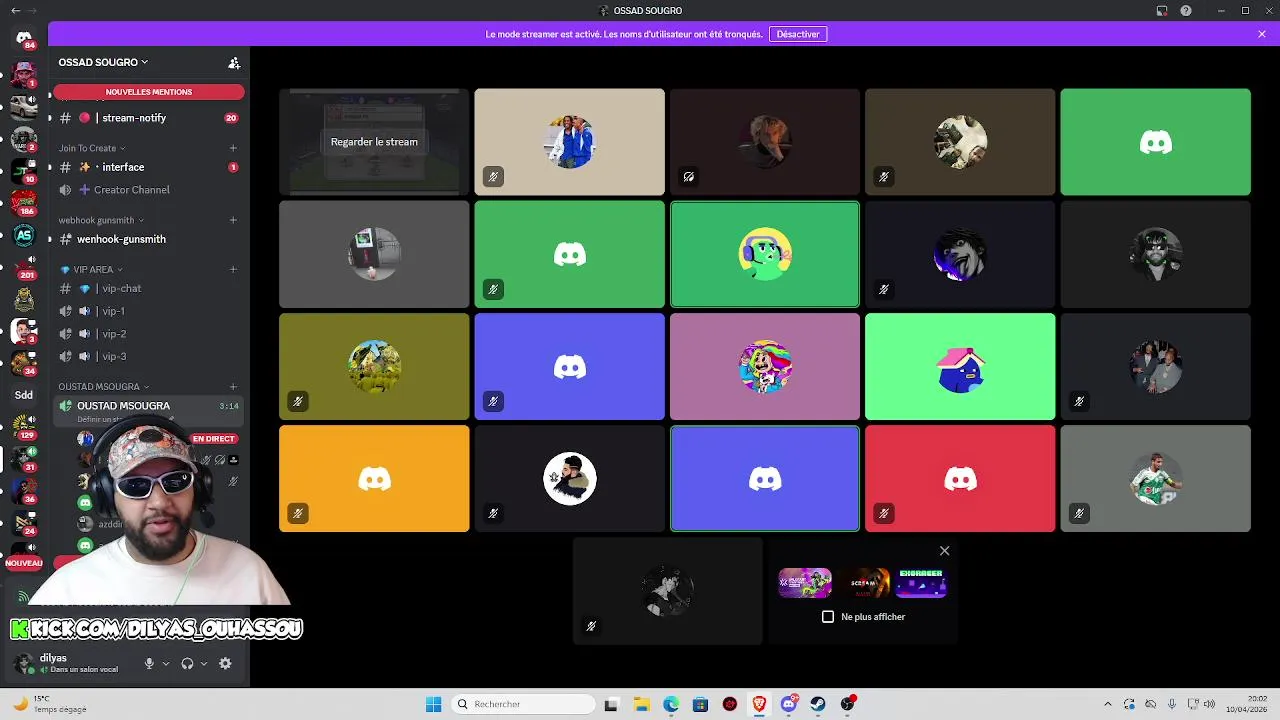The image size is (1280, 720).
Task: Check the Ne plus afficher checkbox
Action: point(828,617)
